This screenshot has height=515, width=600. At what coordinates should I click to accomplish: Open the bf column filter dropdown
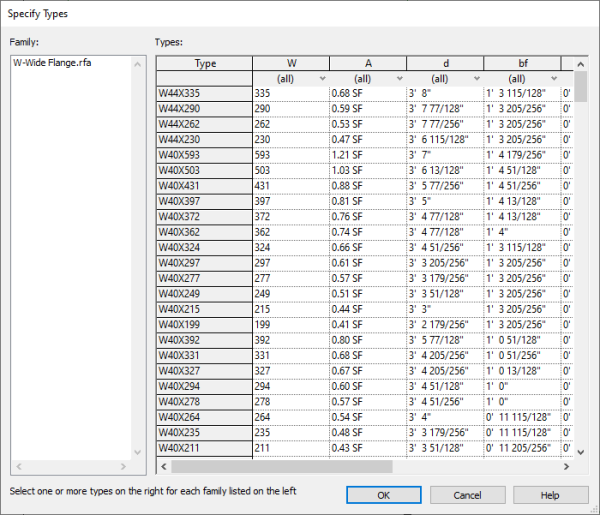point(551,78)
